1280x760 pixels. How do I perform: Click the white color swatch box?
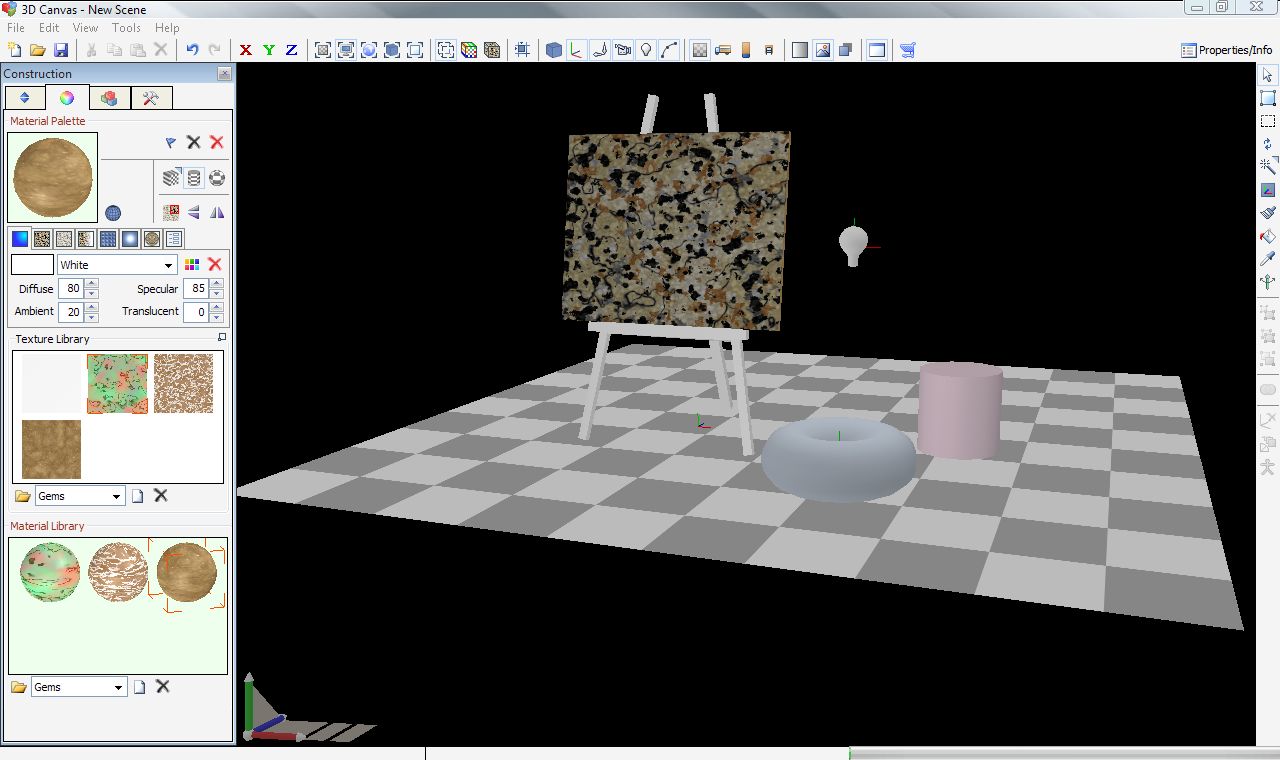coord(32,265)
